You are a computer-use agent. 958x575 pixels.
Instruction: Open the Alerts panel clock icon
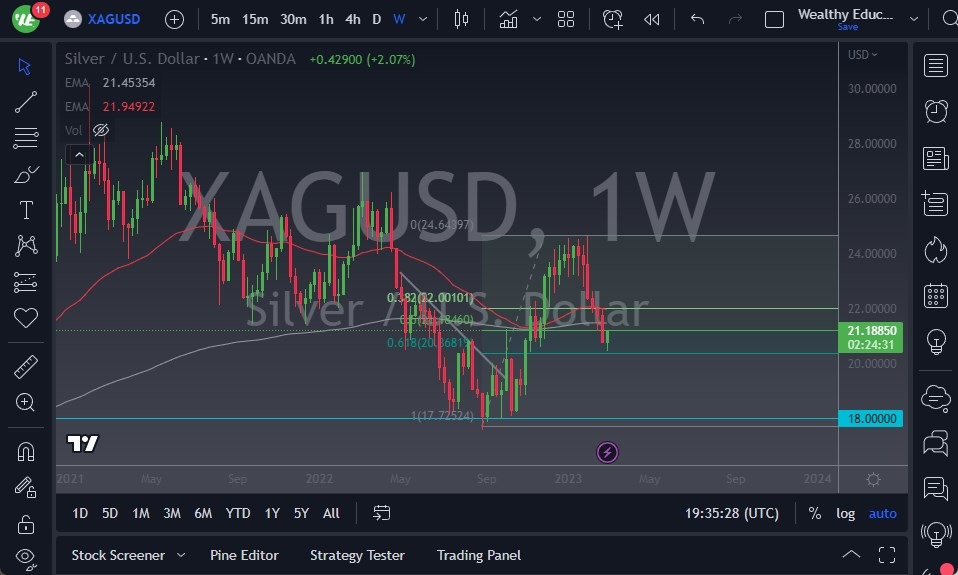click(x=935, y=112)
